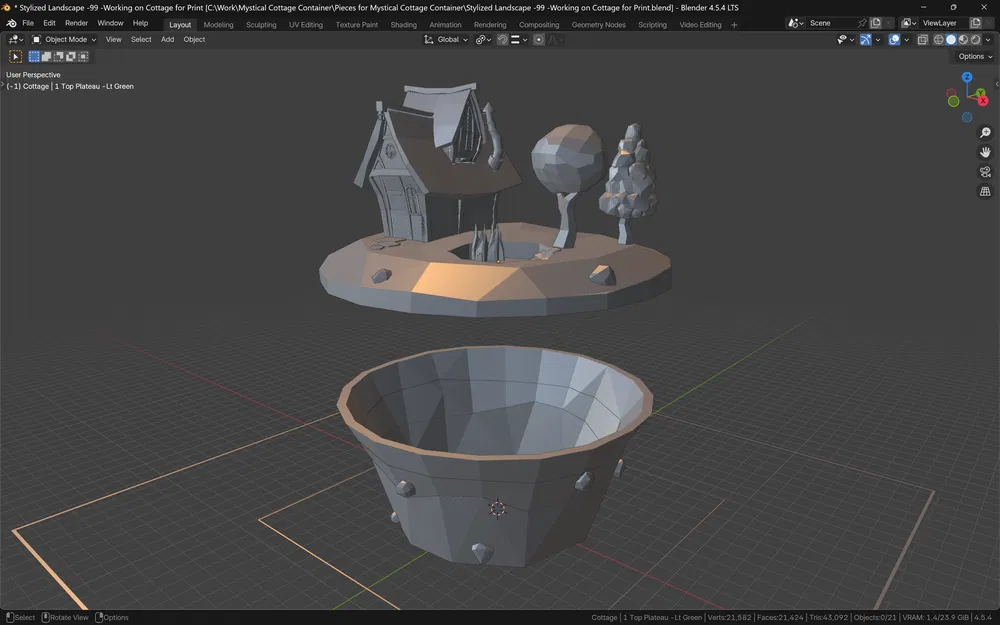Click the Add menu in viewport header
Image resolution: width=1000 pixels, height=625 pixels.
coord(167,40)
